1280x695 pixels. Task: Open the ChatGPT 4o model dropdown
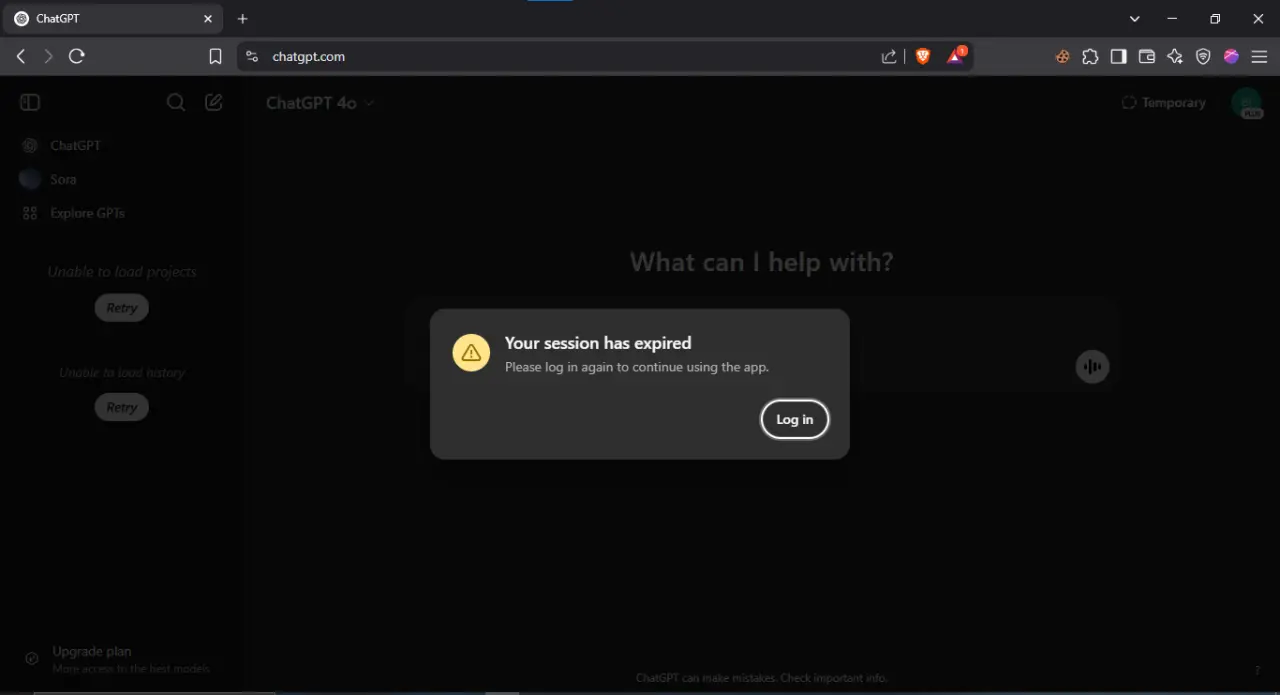(x=320, y=103)
